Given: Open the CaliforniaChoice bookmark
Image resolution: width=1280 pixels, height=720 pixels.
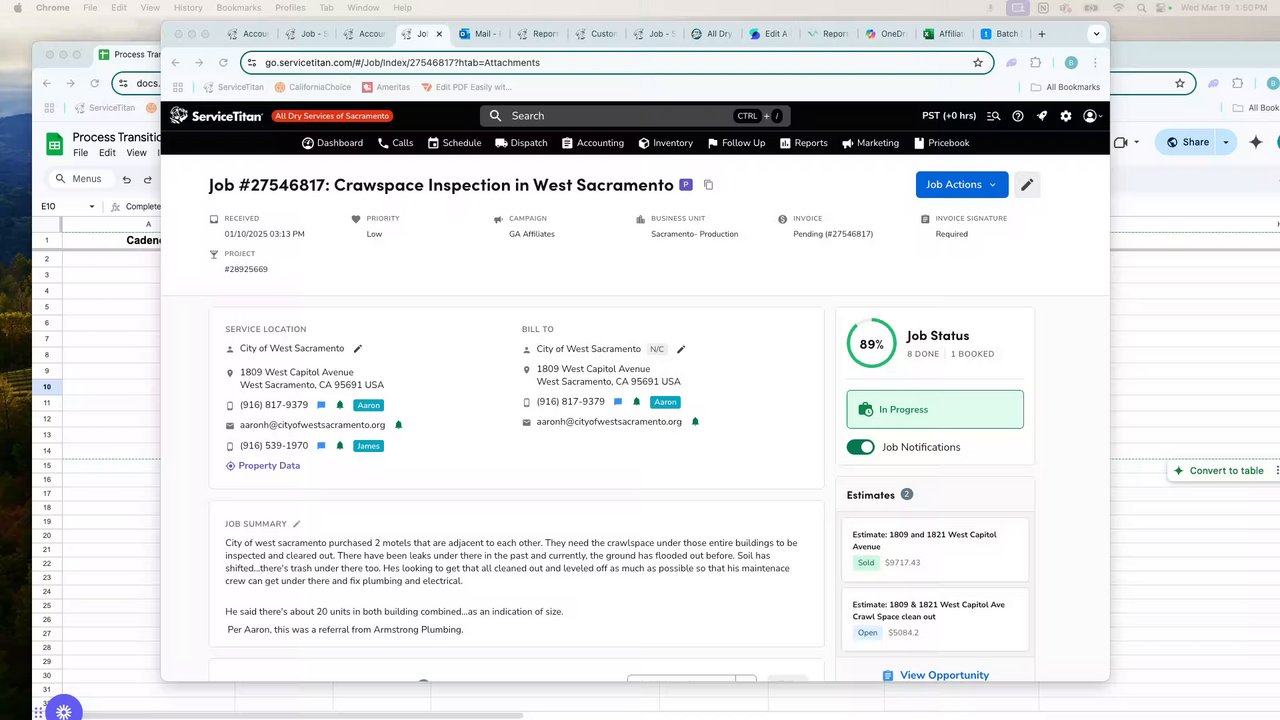Looking at the screenshot, I should [x=312, y=87].
